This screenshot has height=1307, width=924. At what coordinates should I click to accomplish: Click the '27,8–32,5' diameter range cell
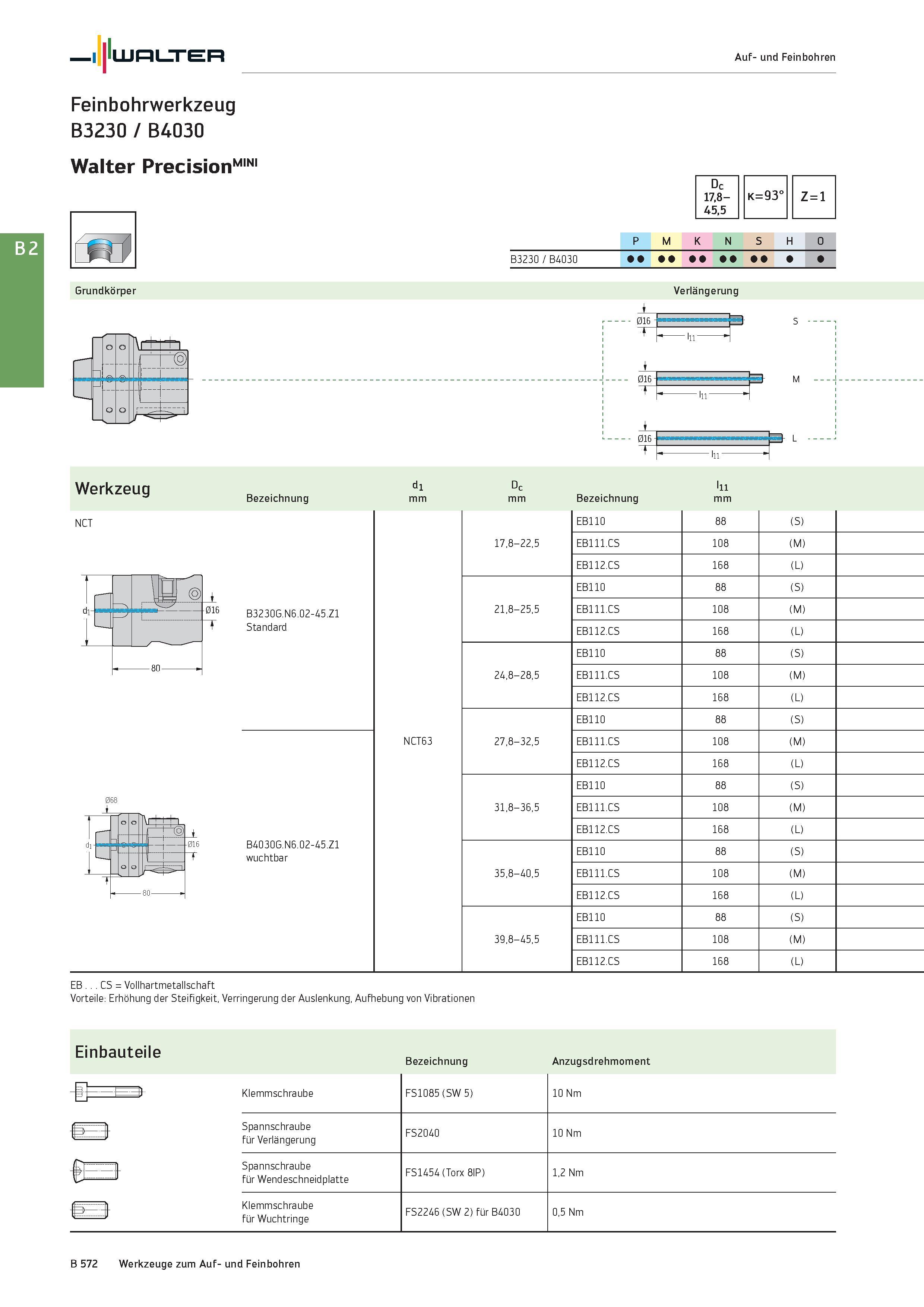(x=517, y=741)
